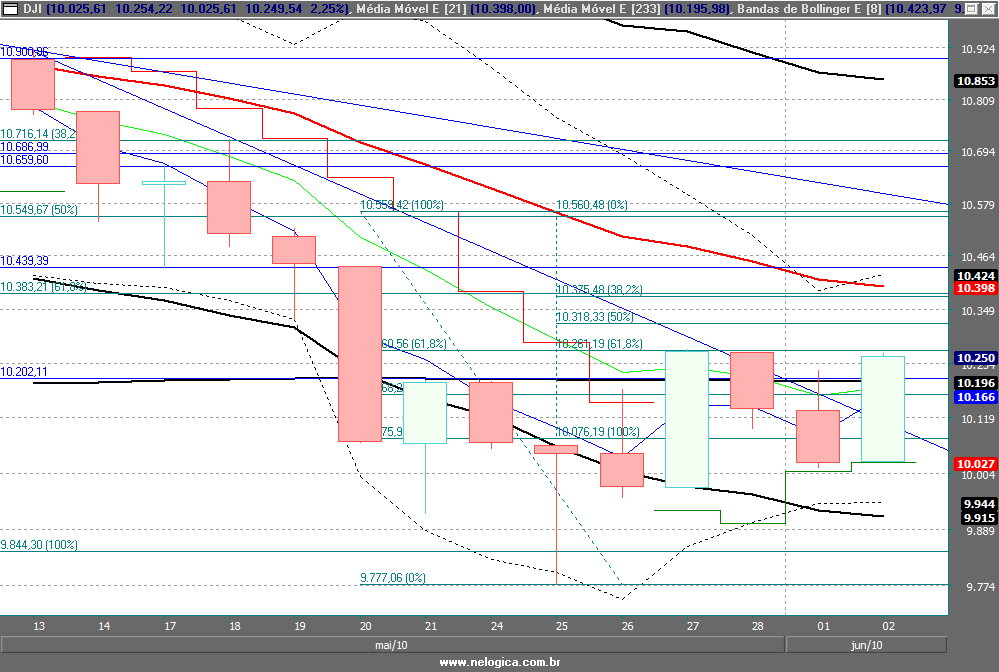Click date label 01 on time axis
999x672 pixels.
click(824, 626)
